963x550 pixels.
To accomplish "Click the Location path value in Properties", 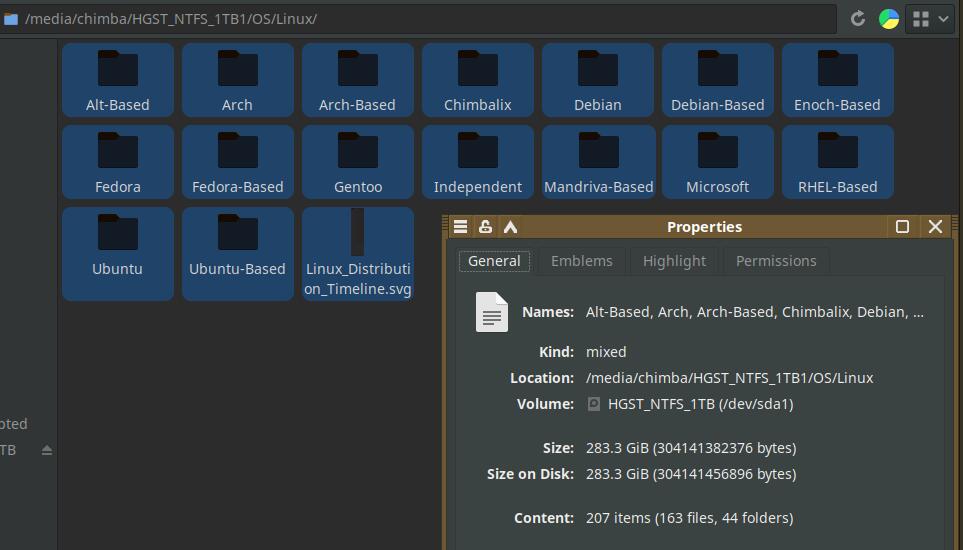I will tap(730, 378).
